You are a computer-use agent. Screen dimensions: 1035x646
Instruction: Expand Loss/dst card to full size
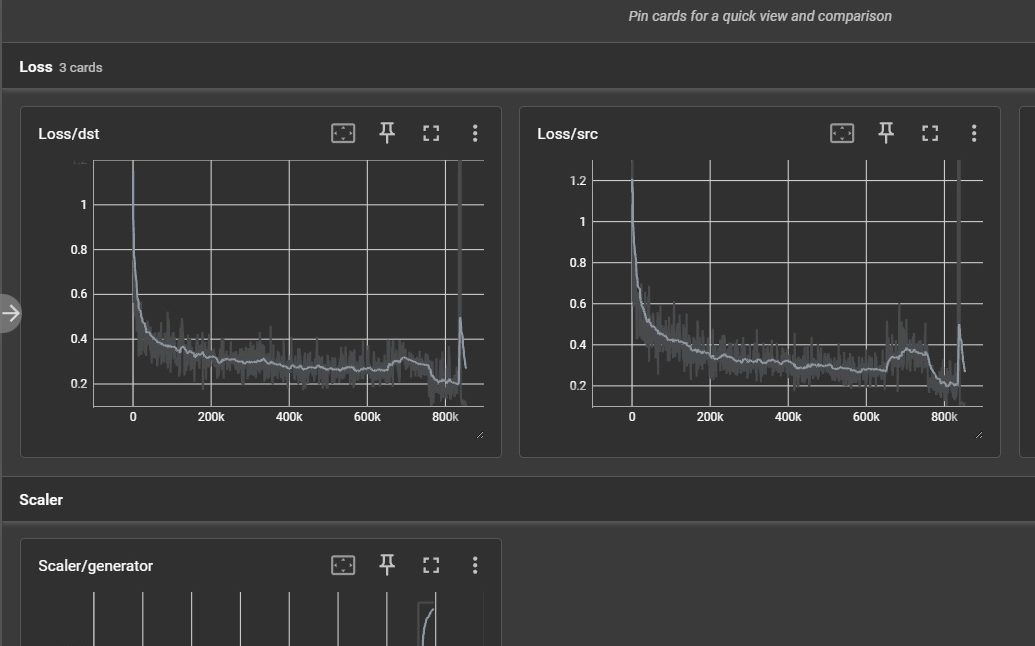point(431,133)
